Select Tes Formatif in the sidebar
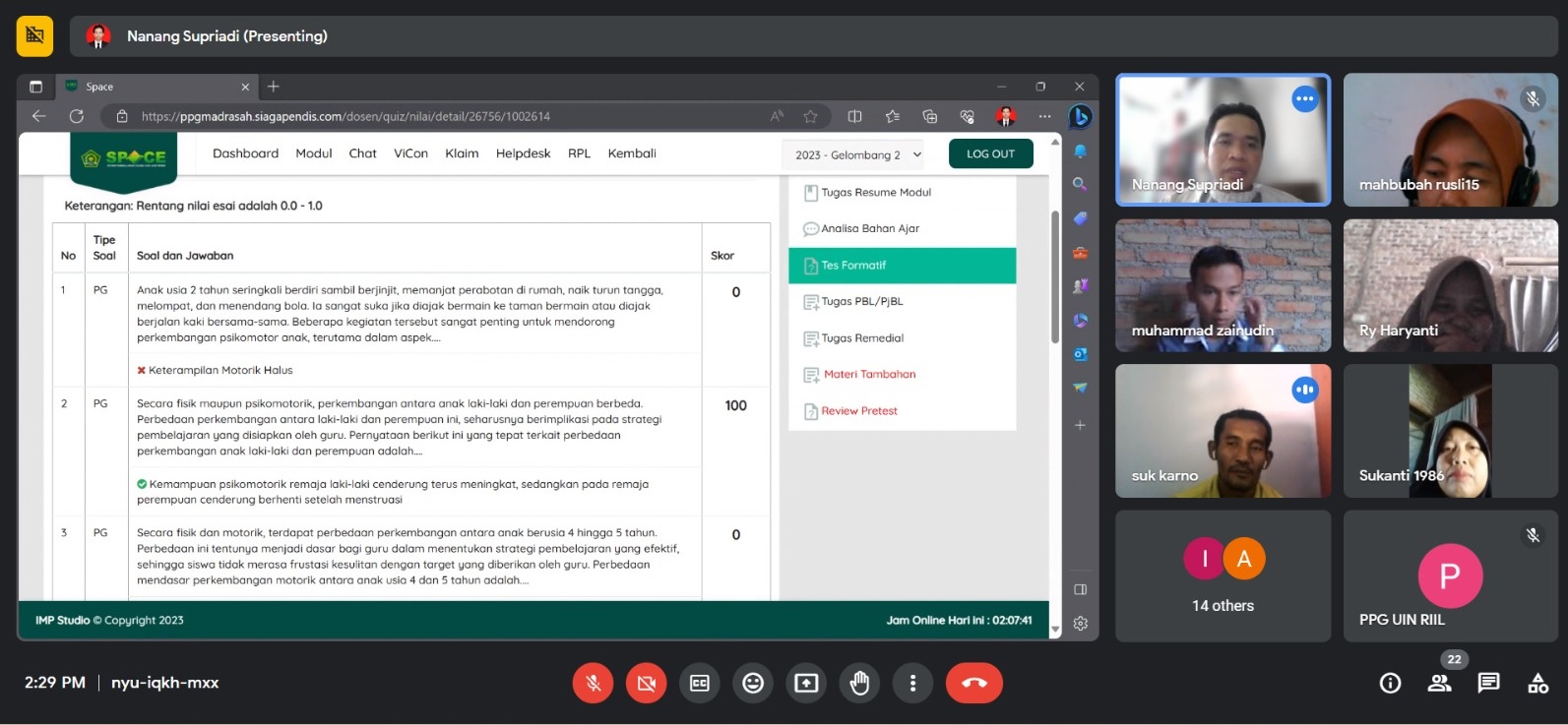 tap(902, 266)
